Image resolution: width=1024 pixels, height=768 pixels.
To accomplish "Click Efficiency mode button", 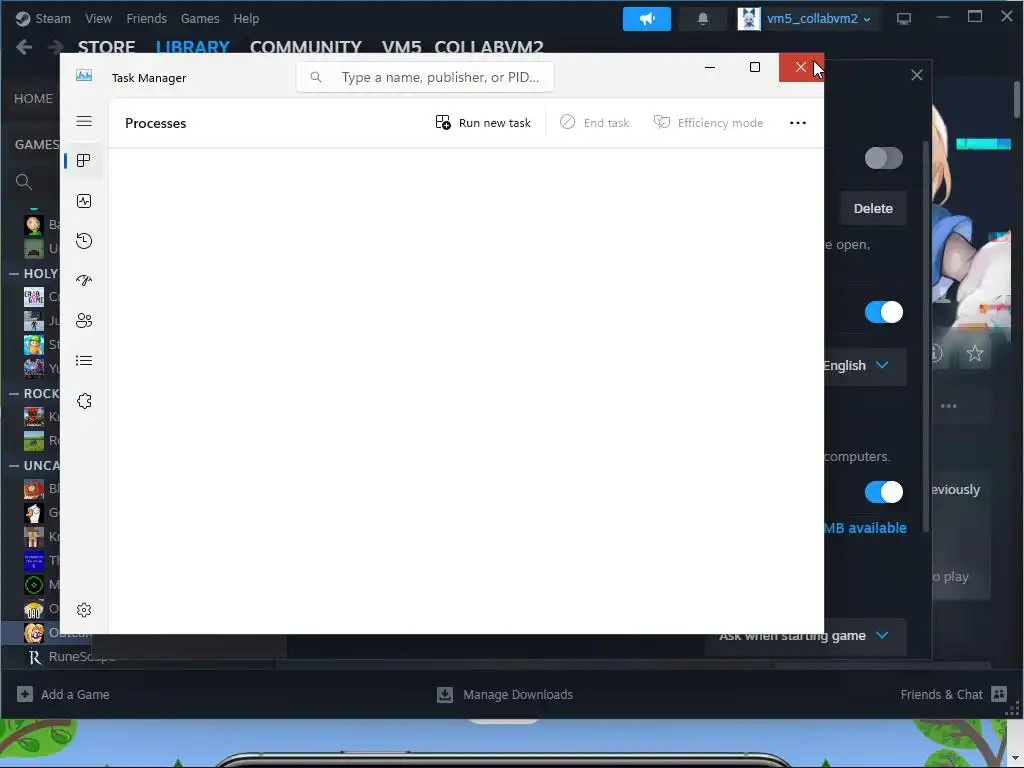I will coord(709,123).
